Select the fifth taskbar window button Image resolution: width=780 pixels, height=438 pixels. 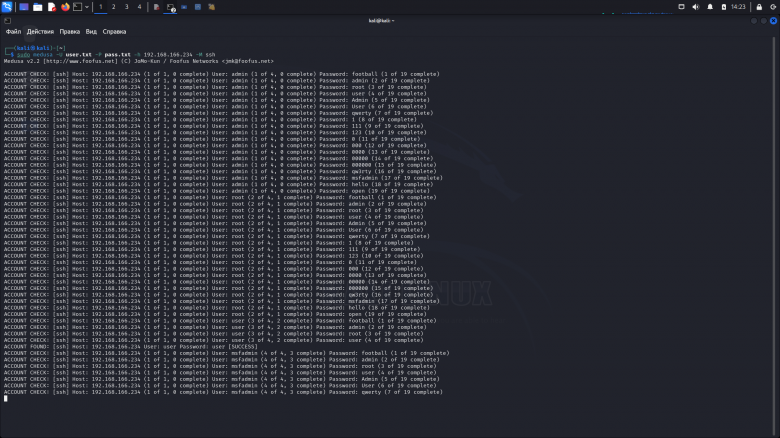point(211,7)
